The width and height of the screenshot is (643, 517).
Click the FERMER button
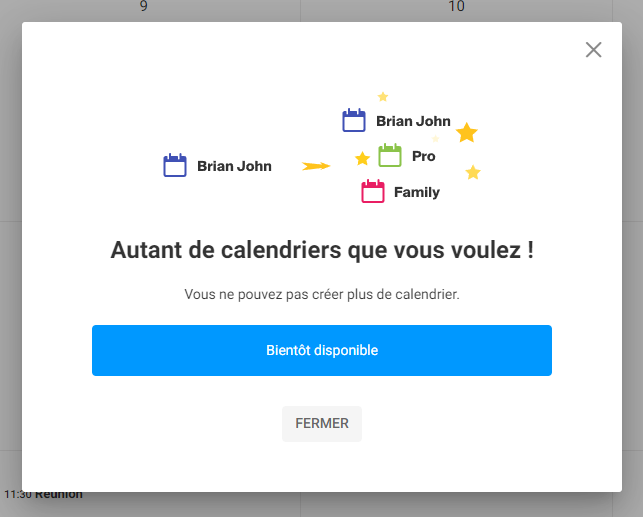point(322,424)
